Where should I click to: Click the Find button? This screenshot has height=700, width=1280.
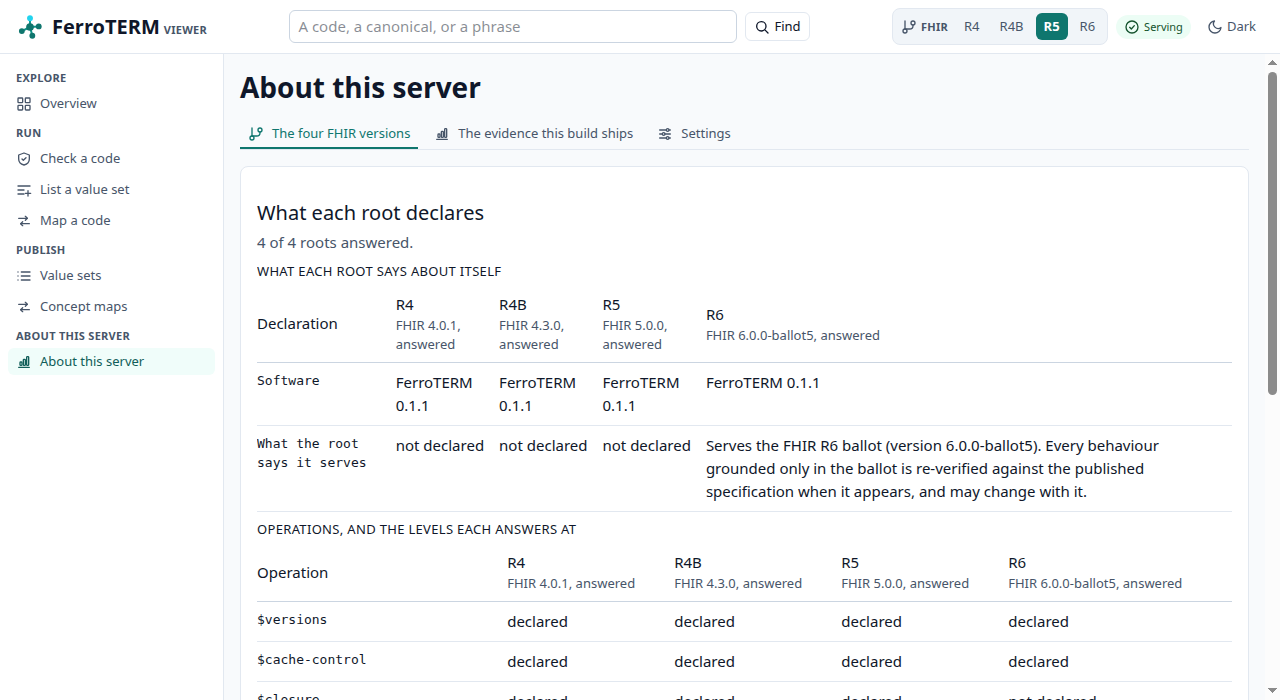[777, 27]
